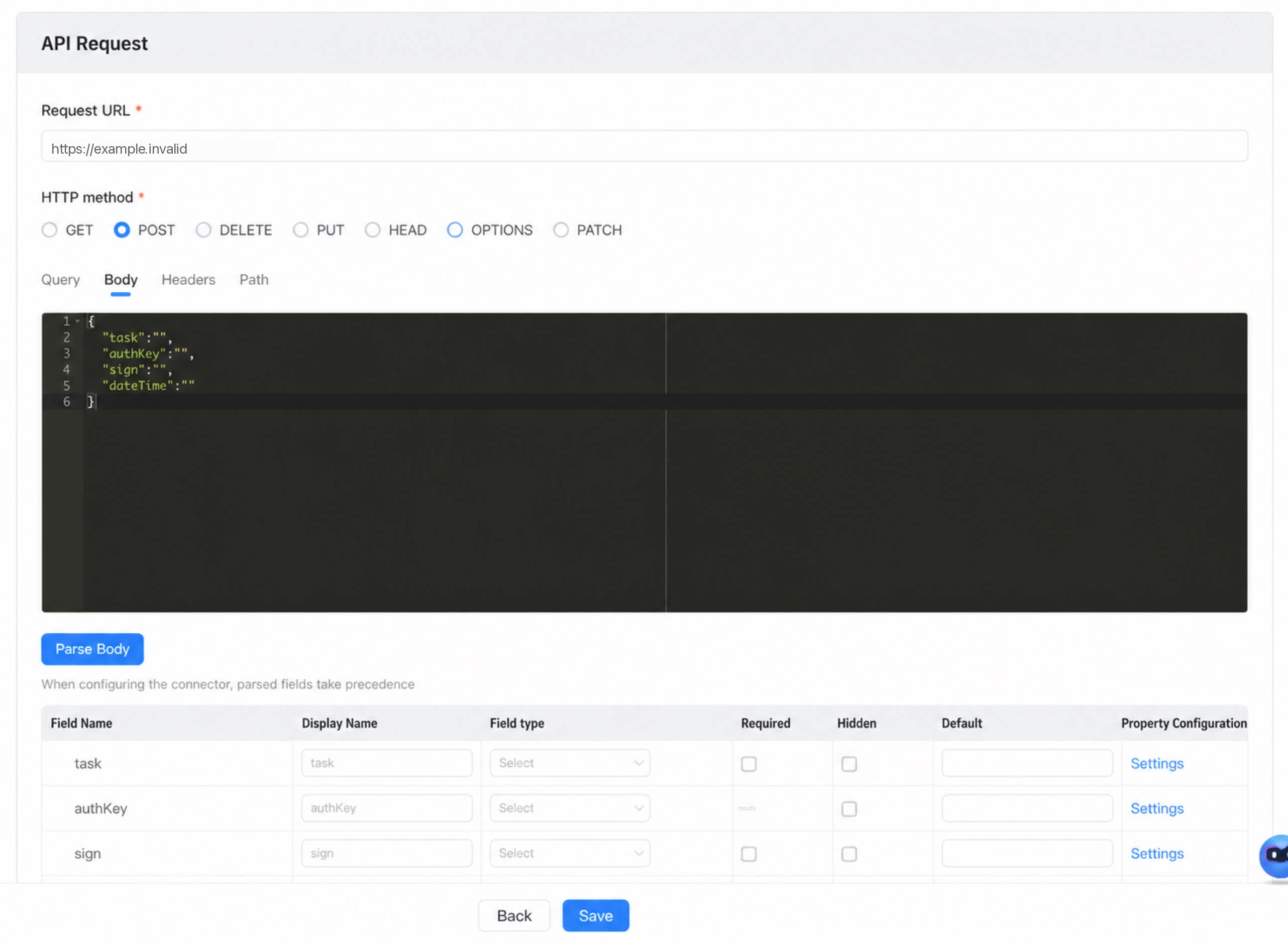1288x944 pixels.
Task: Click the Default input for sign row
Action: pos(1027,853)
